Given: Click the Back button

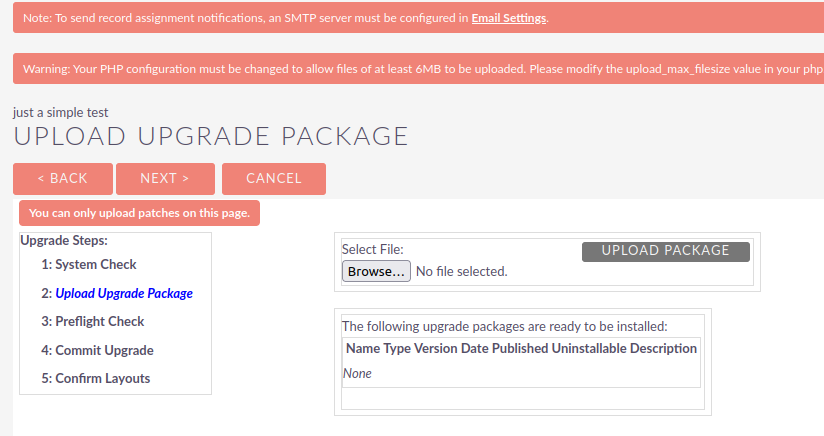Looking at the screenshot, I should [x=62, y=178].
